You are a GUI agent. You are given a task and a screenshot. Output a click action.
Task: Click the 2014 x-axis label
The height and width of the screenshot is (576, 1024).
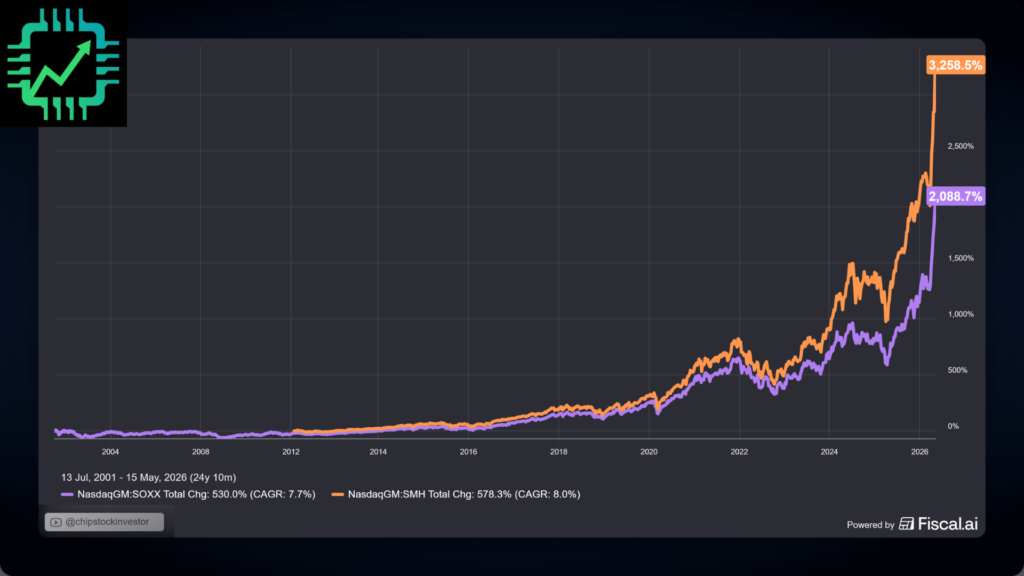point(378,452)
